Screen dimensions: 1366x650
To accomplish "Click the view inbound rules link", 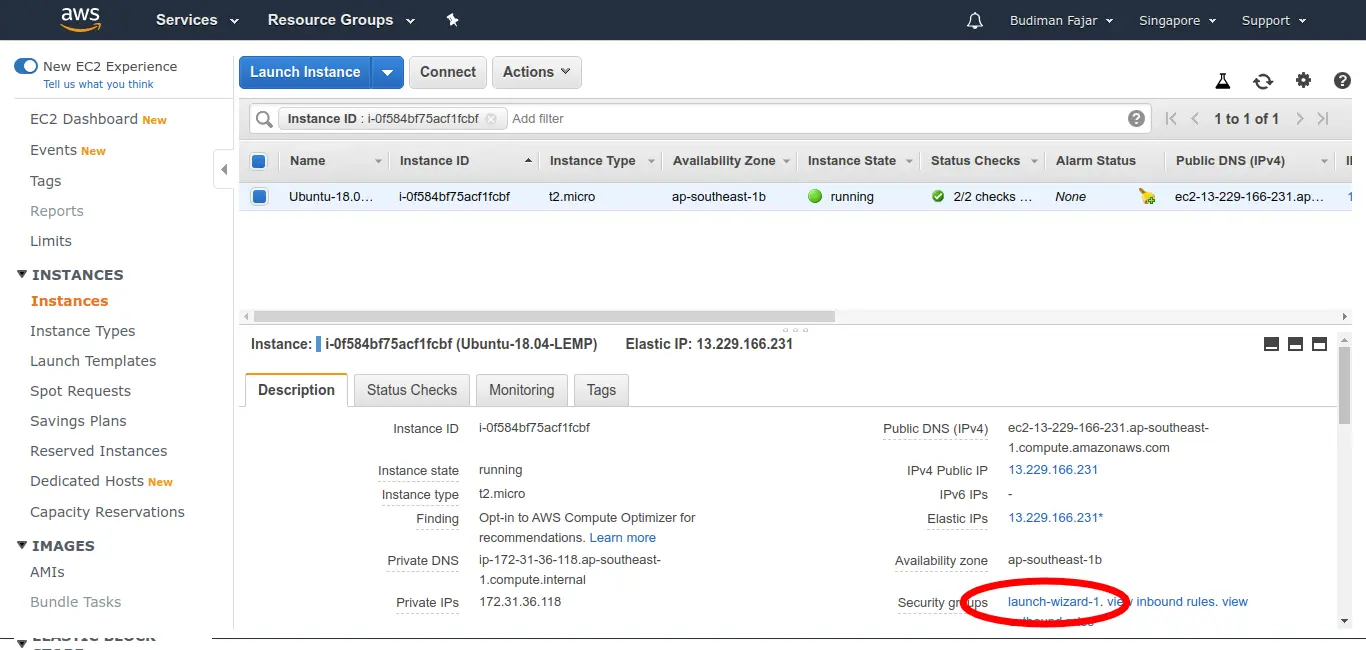I will pyautogui.click(x=1161, y=602).
